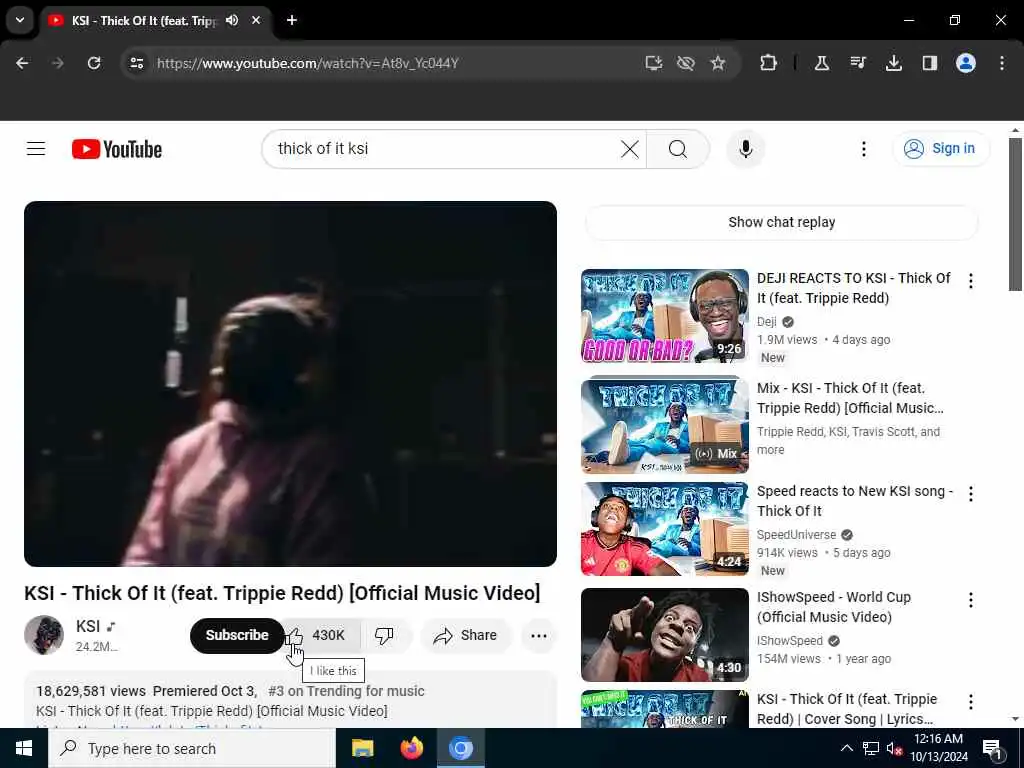Open Mix - KSI Thick Of It title
Viewport: 1024px width, 768px height.
850,398
